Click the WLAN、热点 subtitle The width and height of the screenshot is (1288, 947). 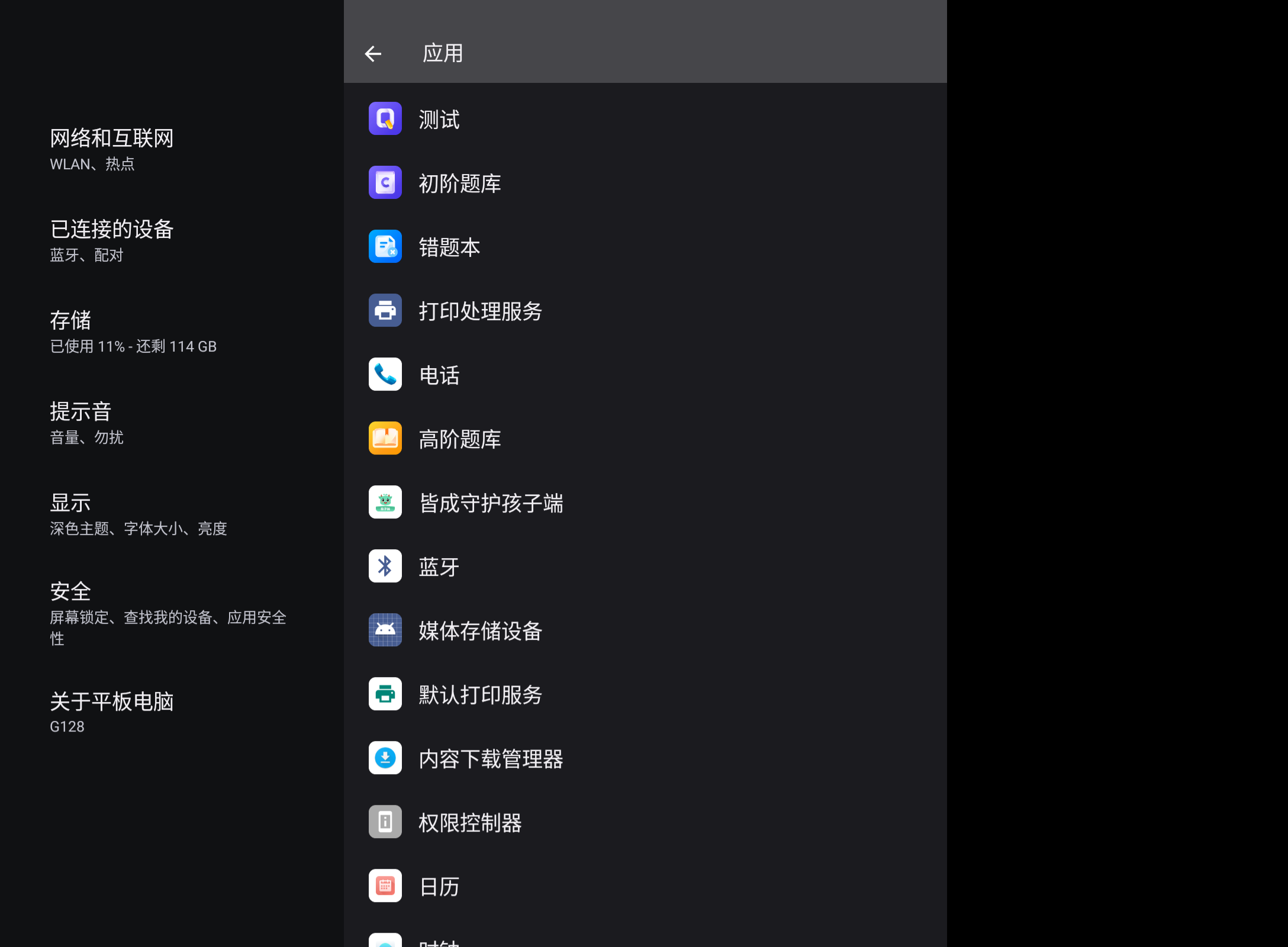(x=92, y=164)
